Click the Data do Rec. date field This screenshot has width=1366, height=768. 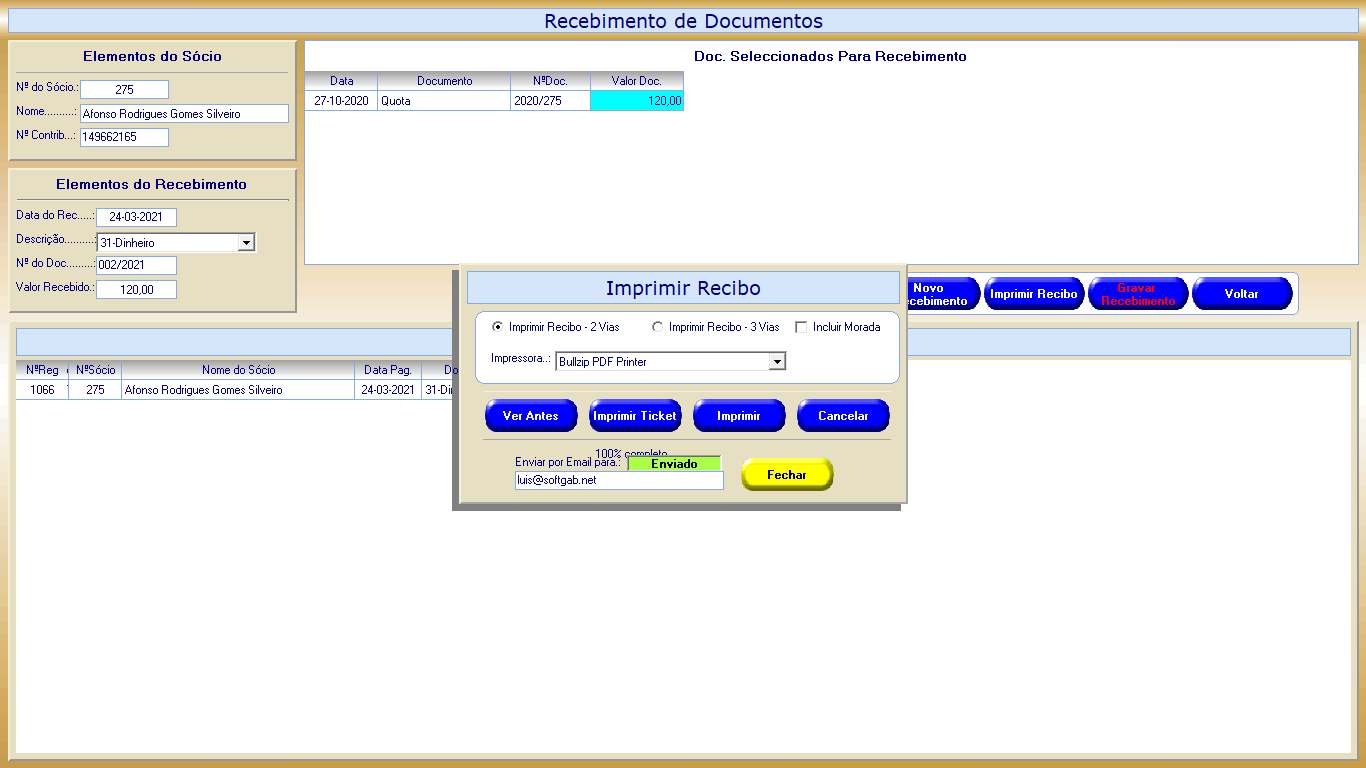click(136, 217)
